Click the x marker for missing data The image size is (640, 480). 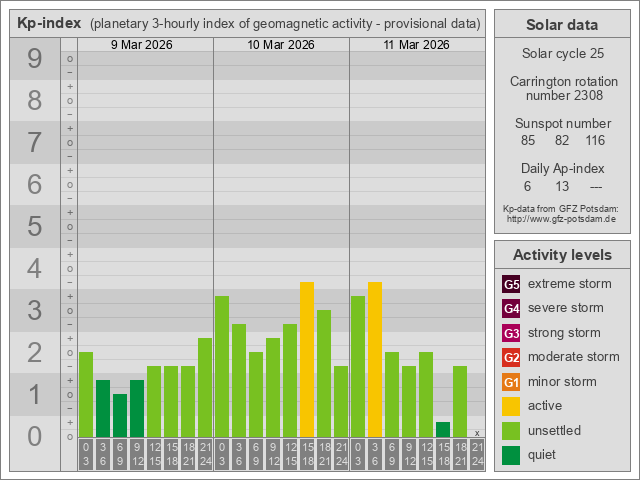tap(477, 432)
